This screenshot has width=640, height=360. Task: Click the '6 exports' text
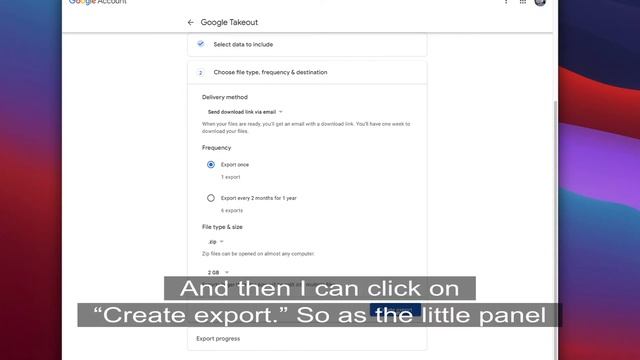(x=232, y=211)
